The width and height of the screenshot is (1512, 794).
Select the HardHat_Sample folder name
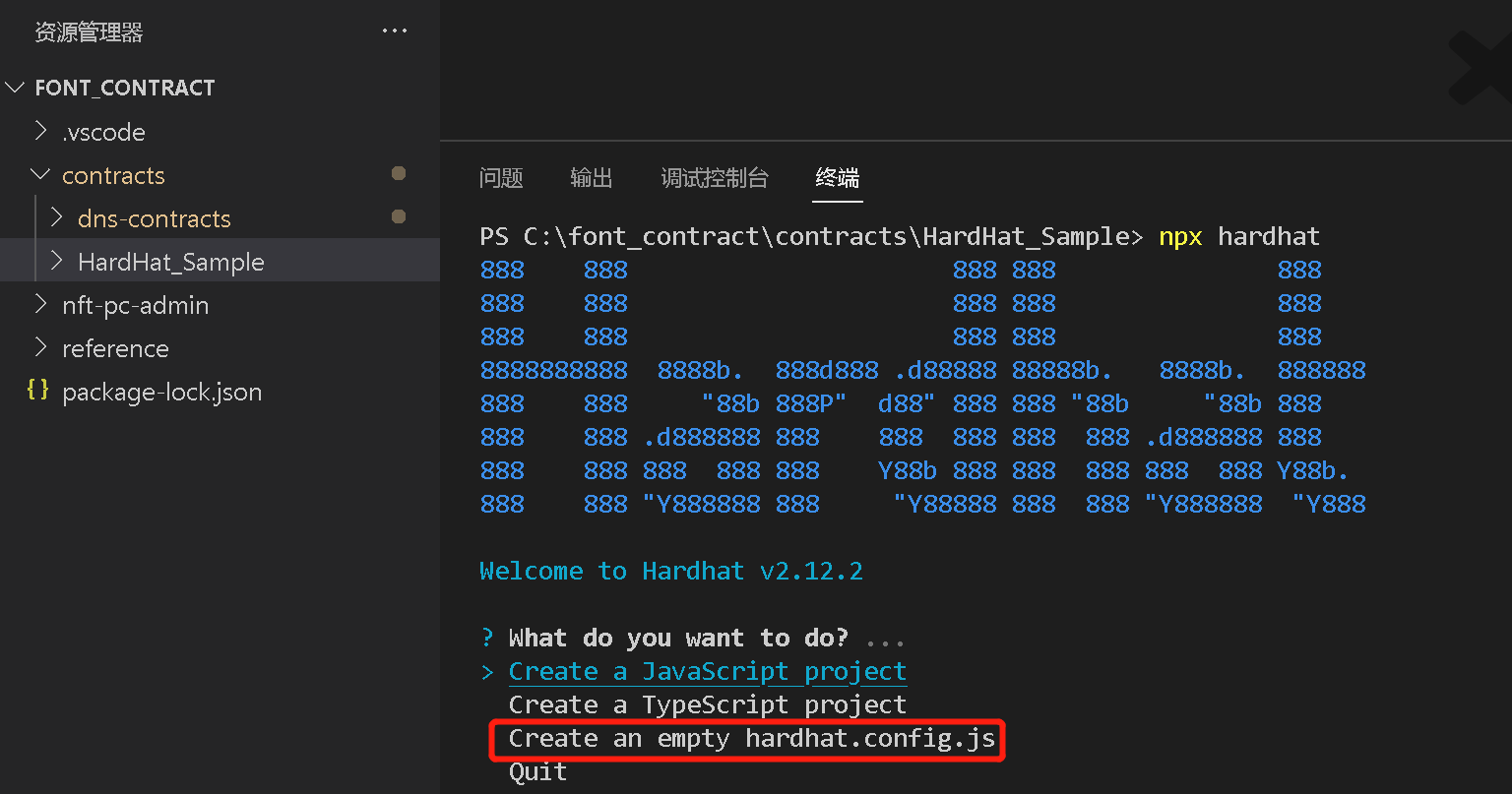tap(171, 262)
